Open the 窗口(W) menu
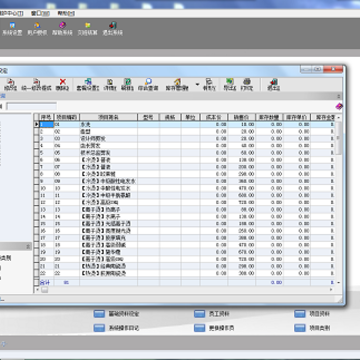 pyautogui.click(x=40, y=13)
